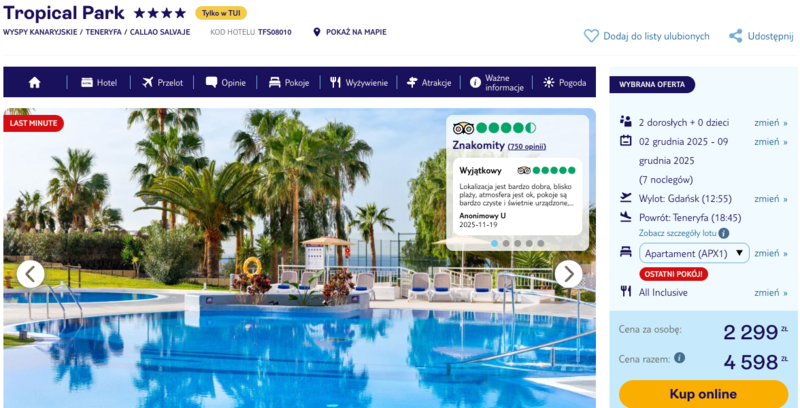
Task: Click the map pin icon Pokaż na mapie
Action: [317, 32]
